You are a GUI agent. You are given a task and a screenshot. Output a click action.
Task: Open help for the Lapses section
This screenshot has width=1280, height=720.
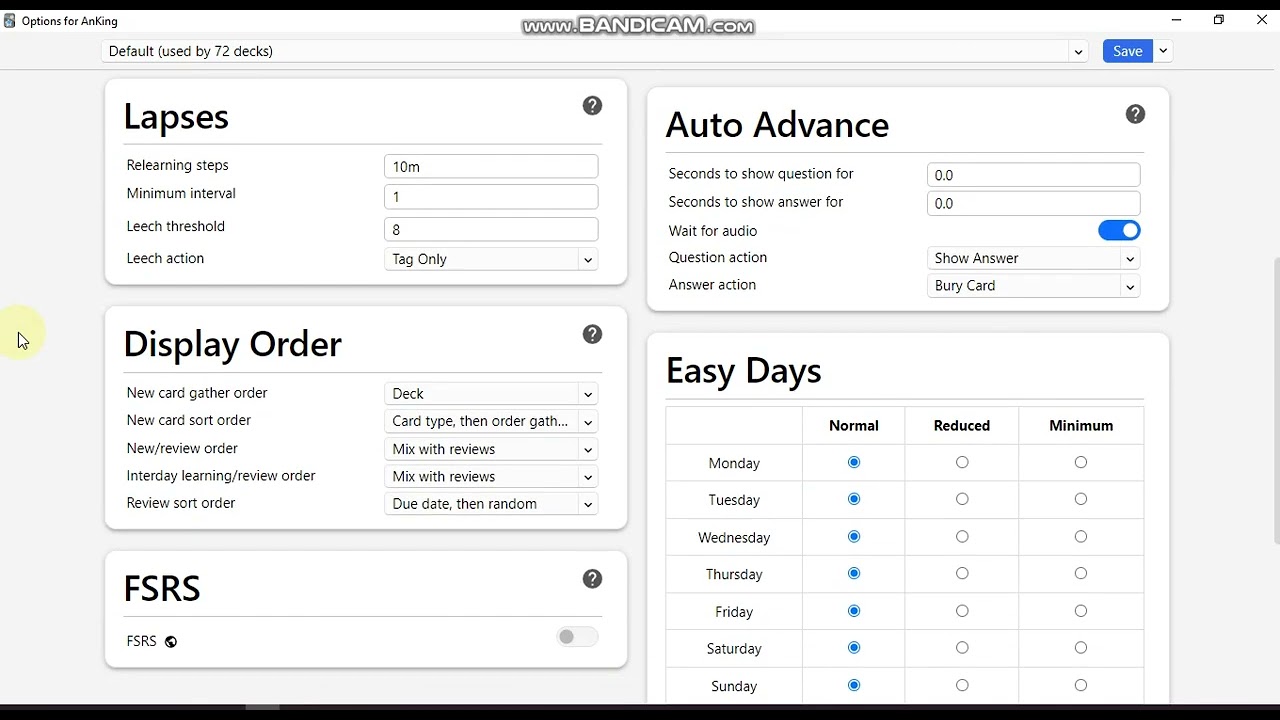(592, 106)
